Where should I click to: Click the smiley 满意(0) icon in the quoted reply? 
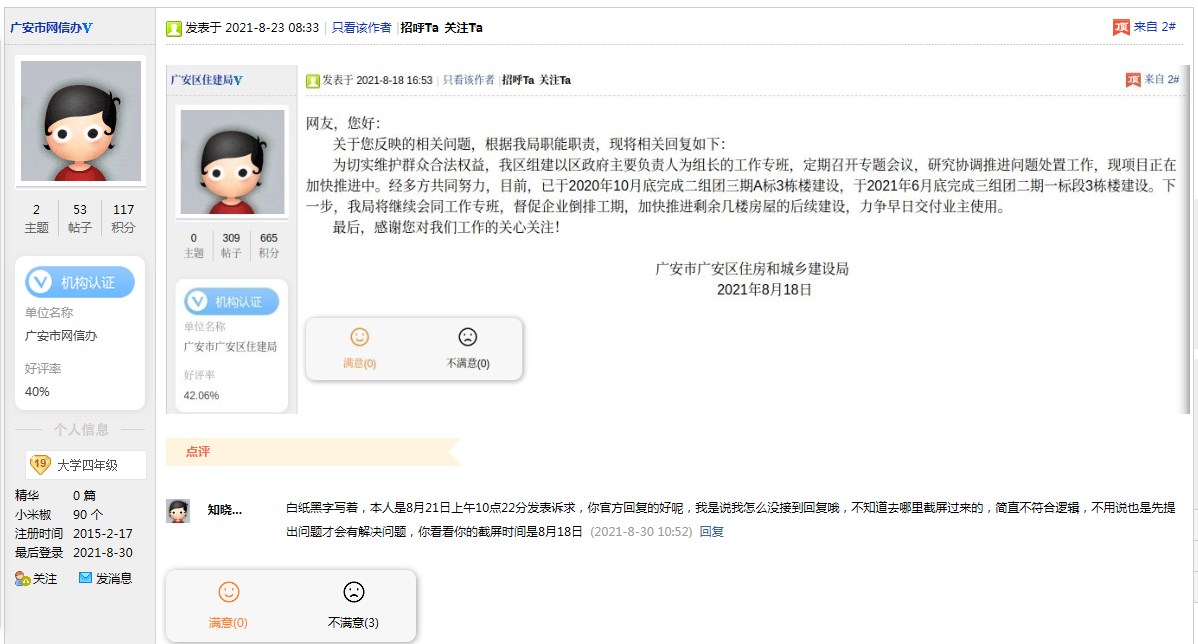coord(359,338)
